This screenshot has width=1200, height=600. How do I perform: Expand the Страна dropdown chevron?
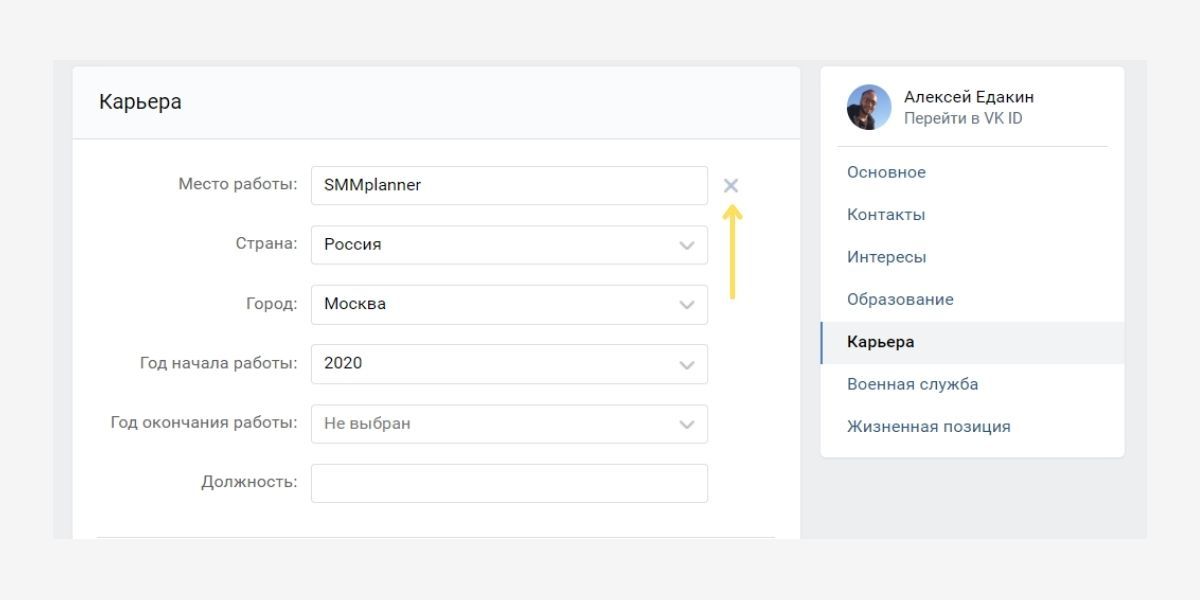point(687,245)
